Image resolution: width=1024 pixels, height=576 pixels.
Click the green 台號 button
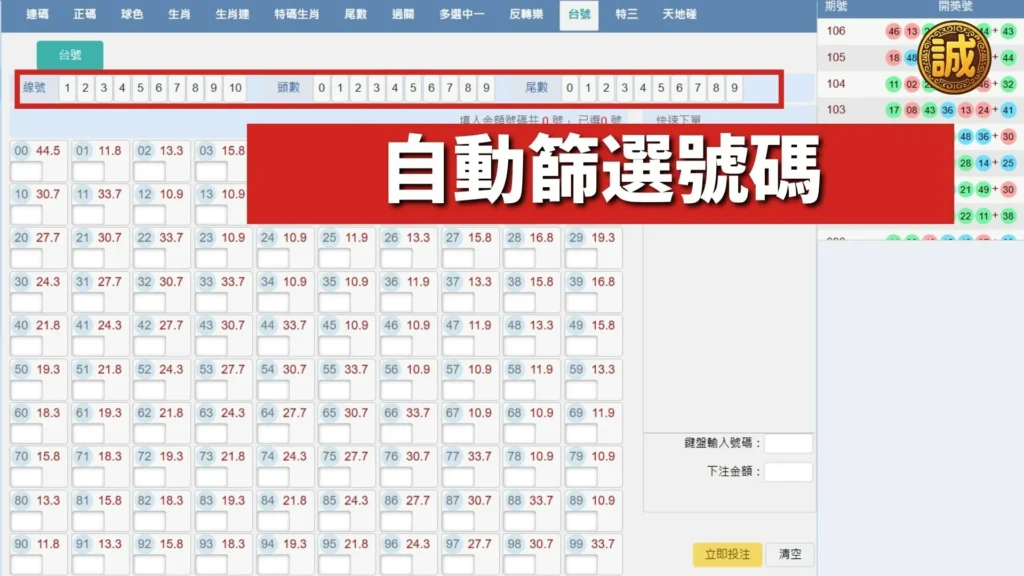(x=70, y=55)
